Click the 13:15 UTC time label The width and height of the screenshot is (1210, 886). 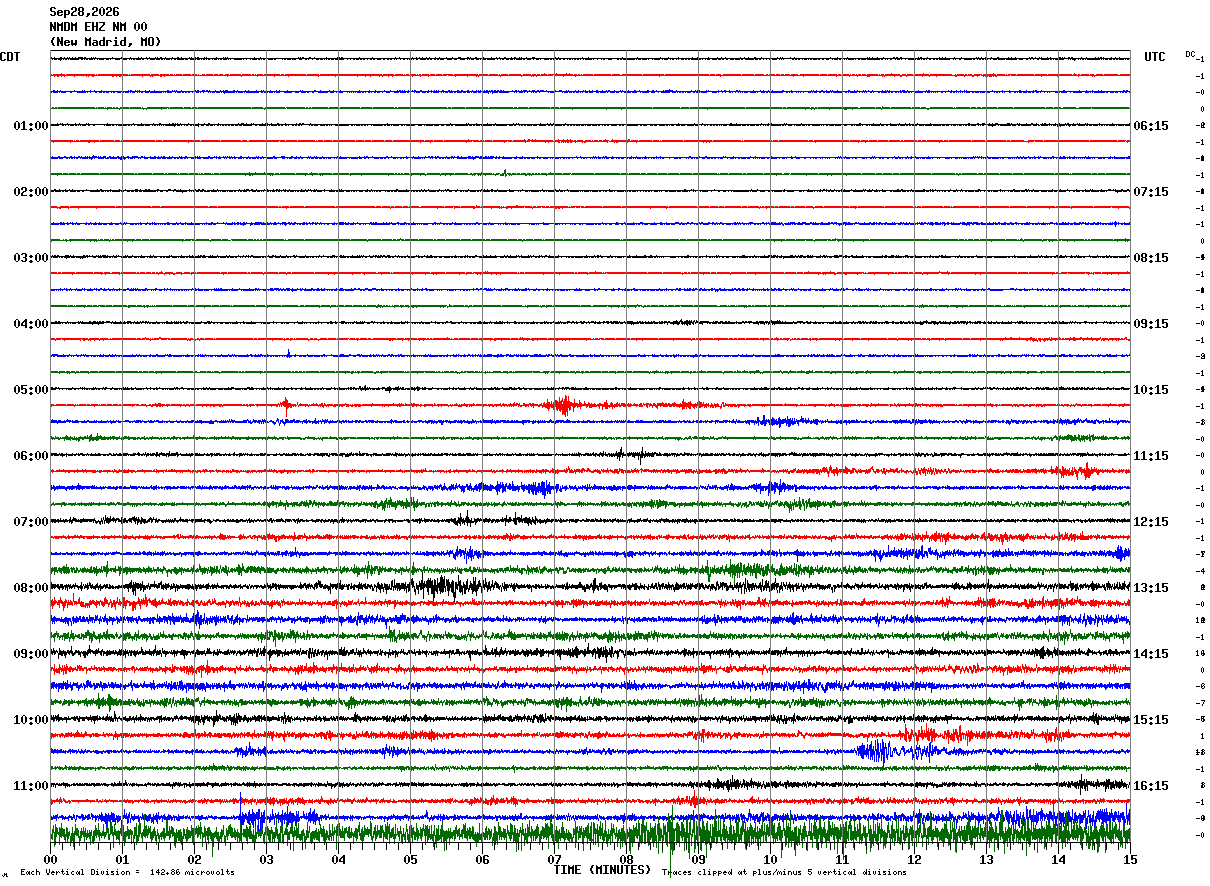pyautogui.click(x=1151, y=588)
